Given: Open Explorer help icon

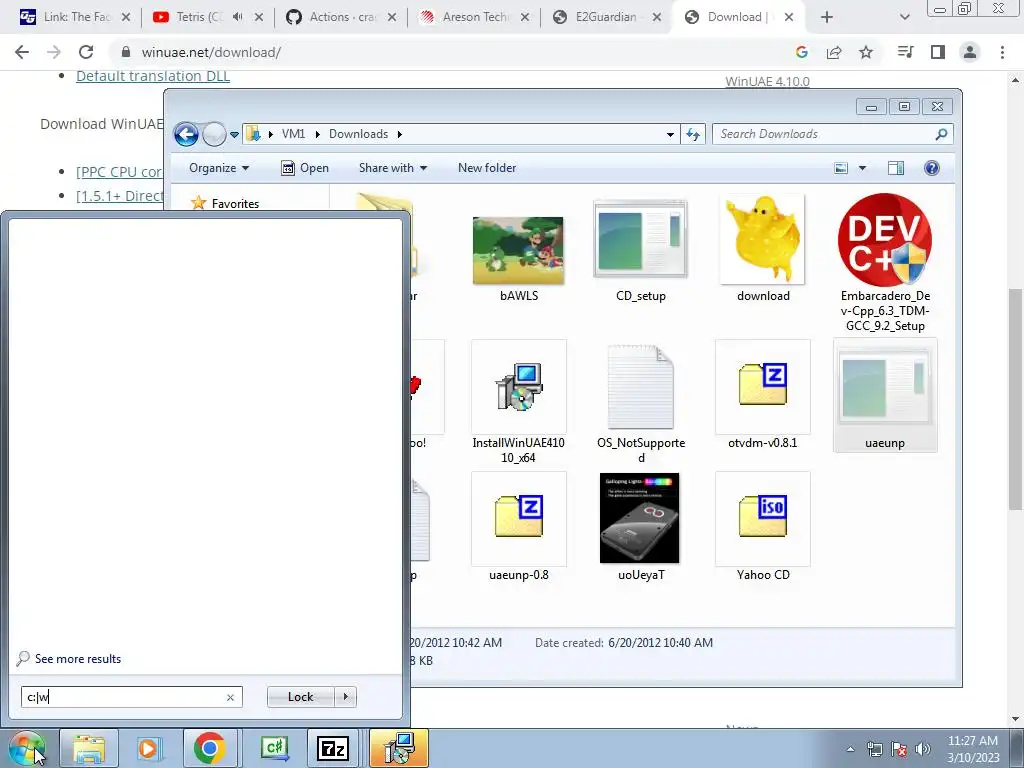Looking at the screenshot, I should point(932,168).
